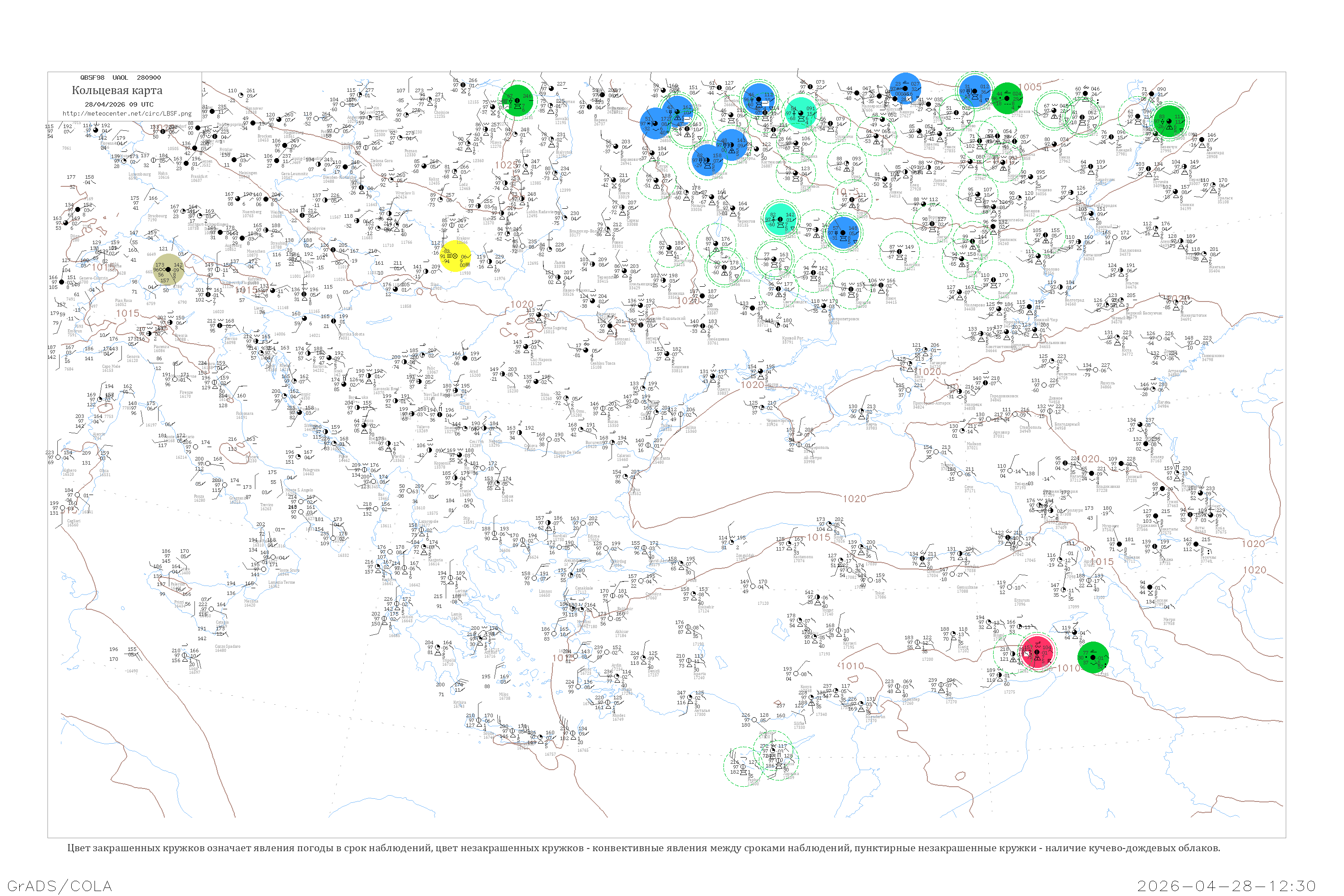Open the meteocenter.net LBSF.png URL

click(x=126, y=113)
